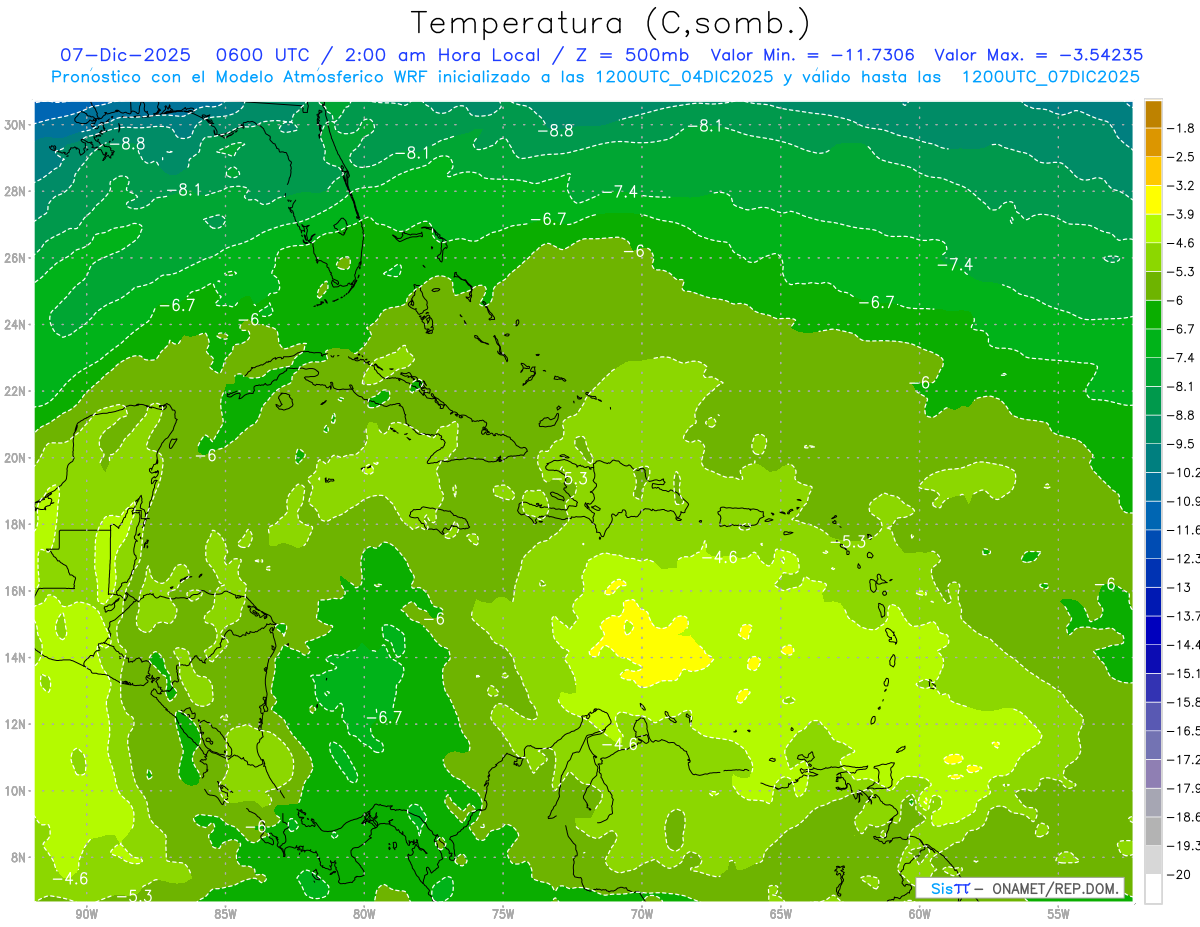Click the '8N' latitude label
1200x927 pixels.
click(x=18, y=857)
